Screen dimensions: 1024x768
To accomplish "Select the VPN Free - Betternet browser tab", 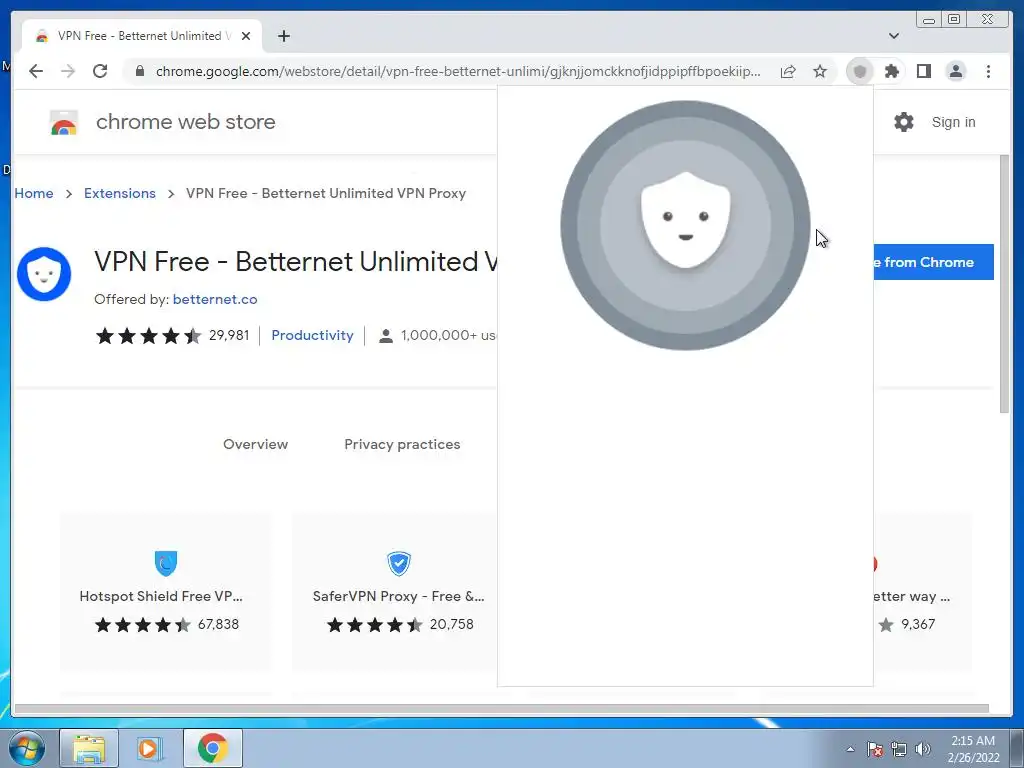I will [x=142, y=36].
